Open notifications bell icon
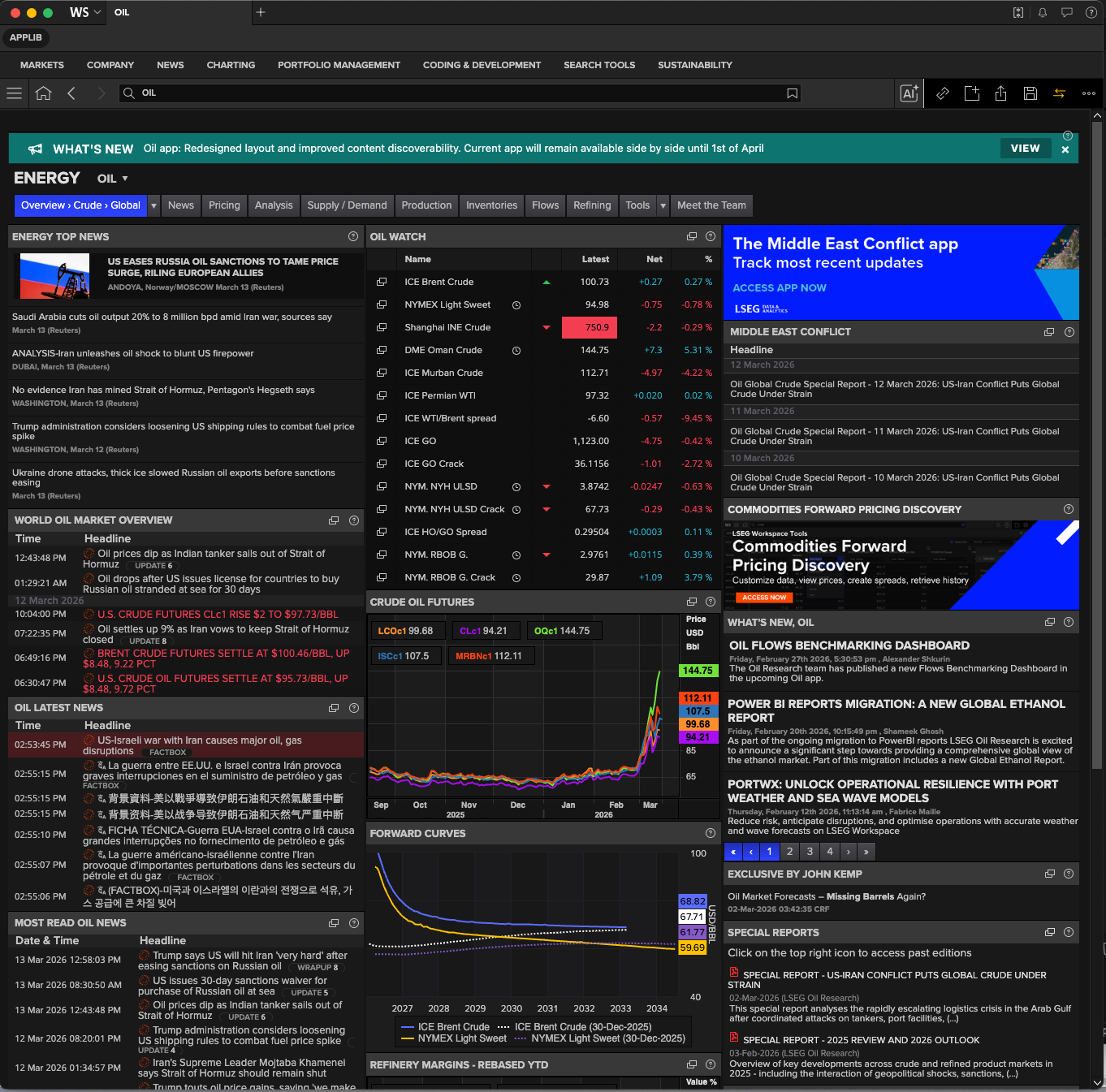Viewport: 1106px width, 1092px height. click(1043, 12)
